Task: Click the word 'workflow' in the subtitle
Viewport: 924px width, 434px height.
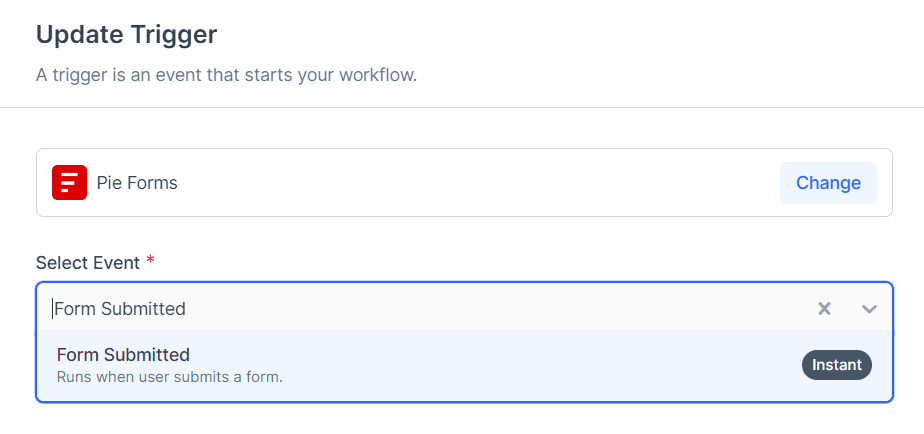Action: click(377, 75)
